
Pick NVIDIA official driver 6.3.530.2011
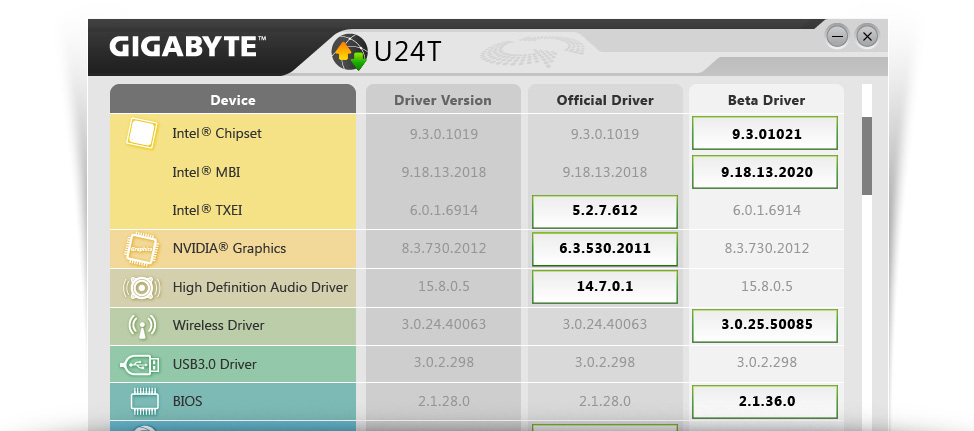click(605, 249)
